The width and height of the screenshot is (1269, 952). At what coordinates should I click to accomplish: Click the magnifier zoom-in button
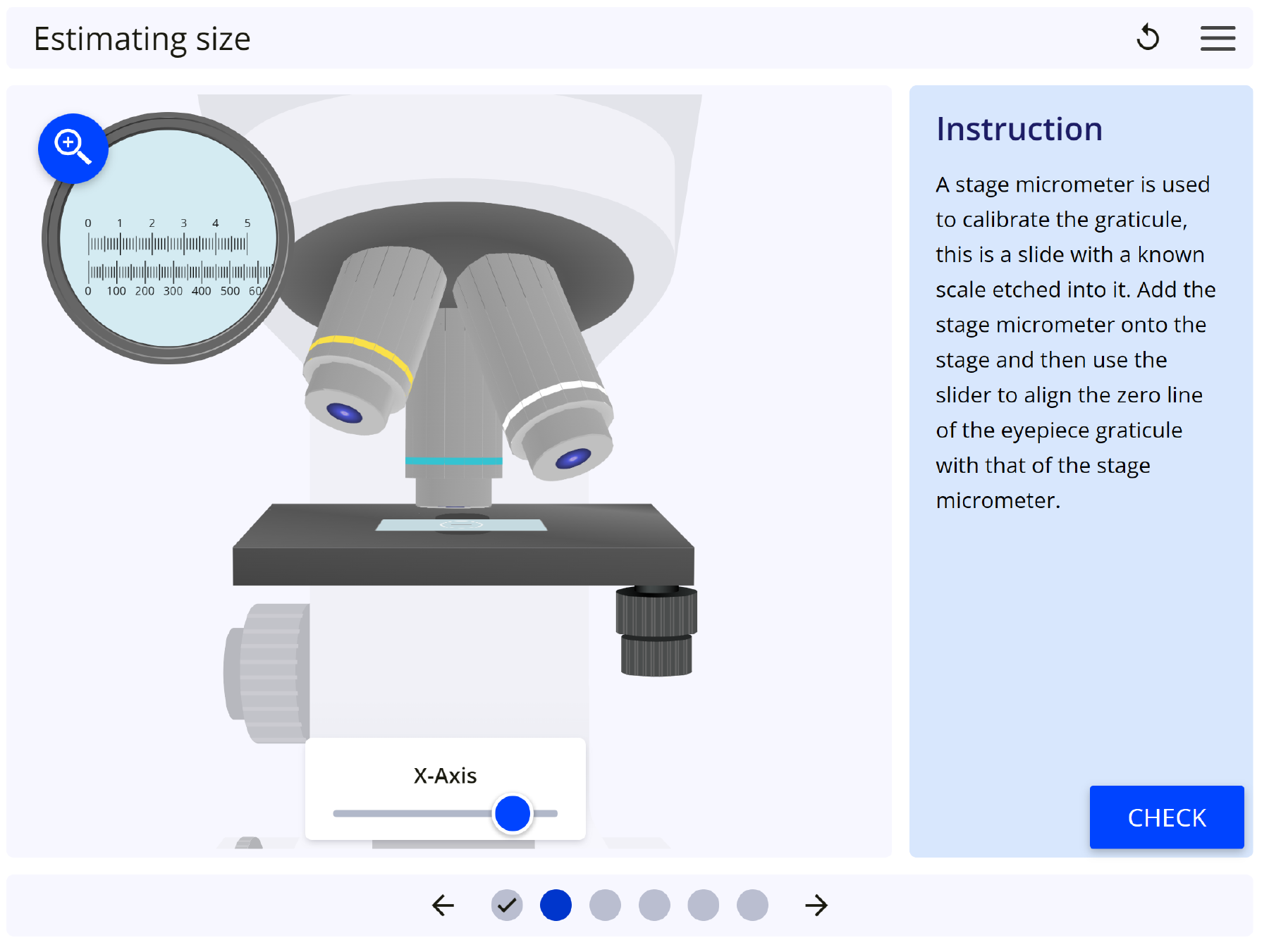[x=73, y=149]
